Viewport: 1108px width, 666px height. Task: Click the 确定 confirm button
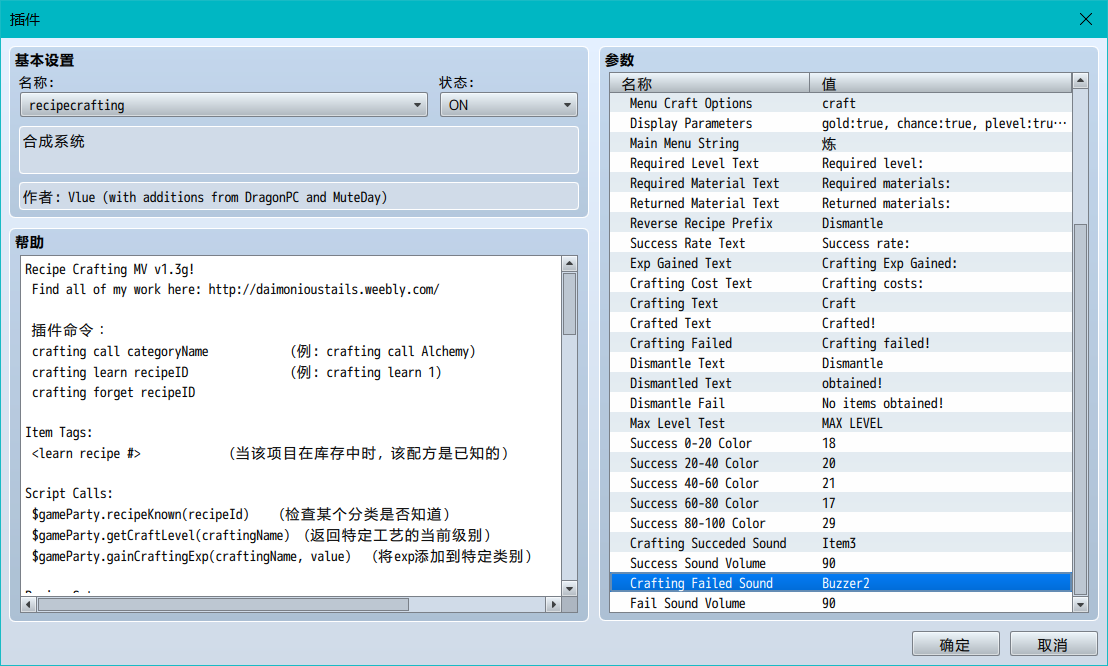pyautogui.click(x=955, y=644)
